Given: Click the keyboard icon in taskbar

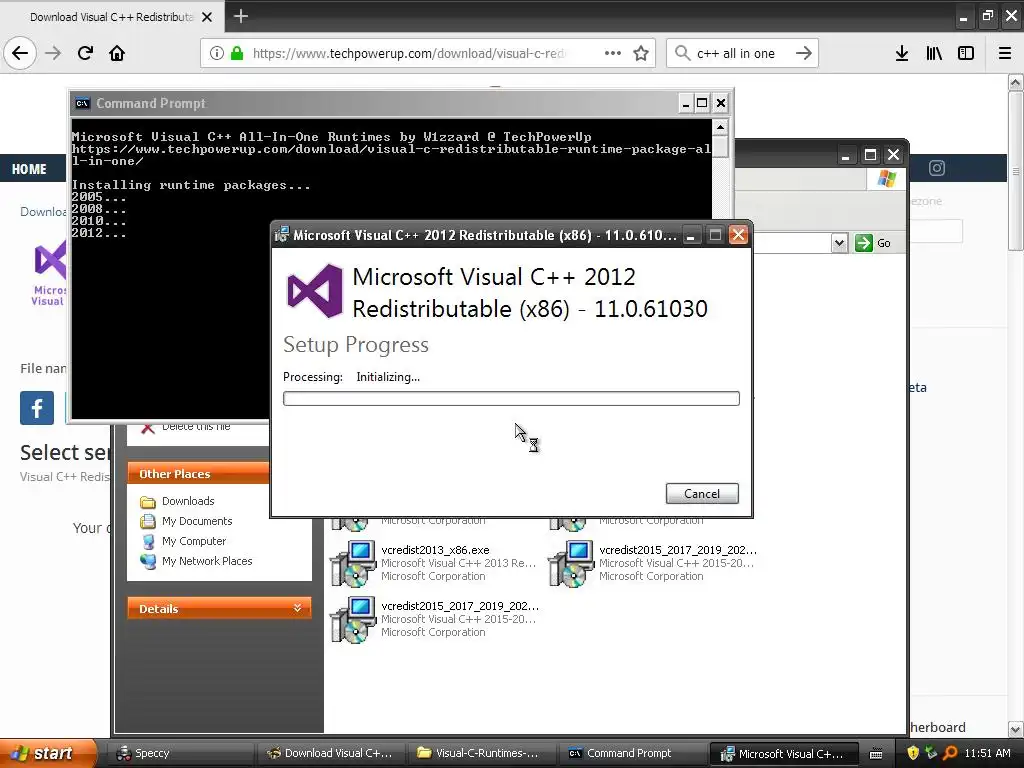Looking at the screenshot, I should click(876, 754).
